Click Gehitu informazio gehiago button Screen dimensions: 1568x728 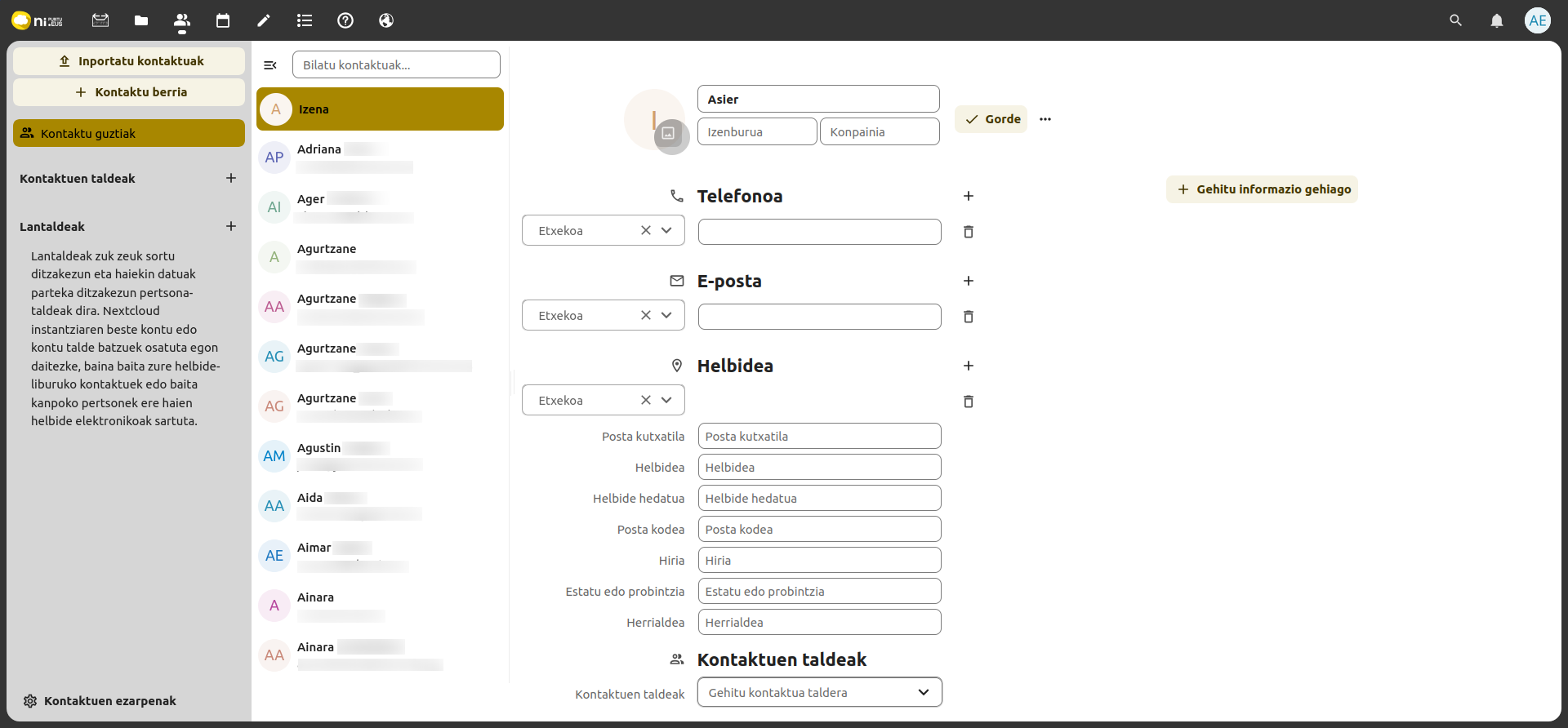[1262, 189]
